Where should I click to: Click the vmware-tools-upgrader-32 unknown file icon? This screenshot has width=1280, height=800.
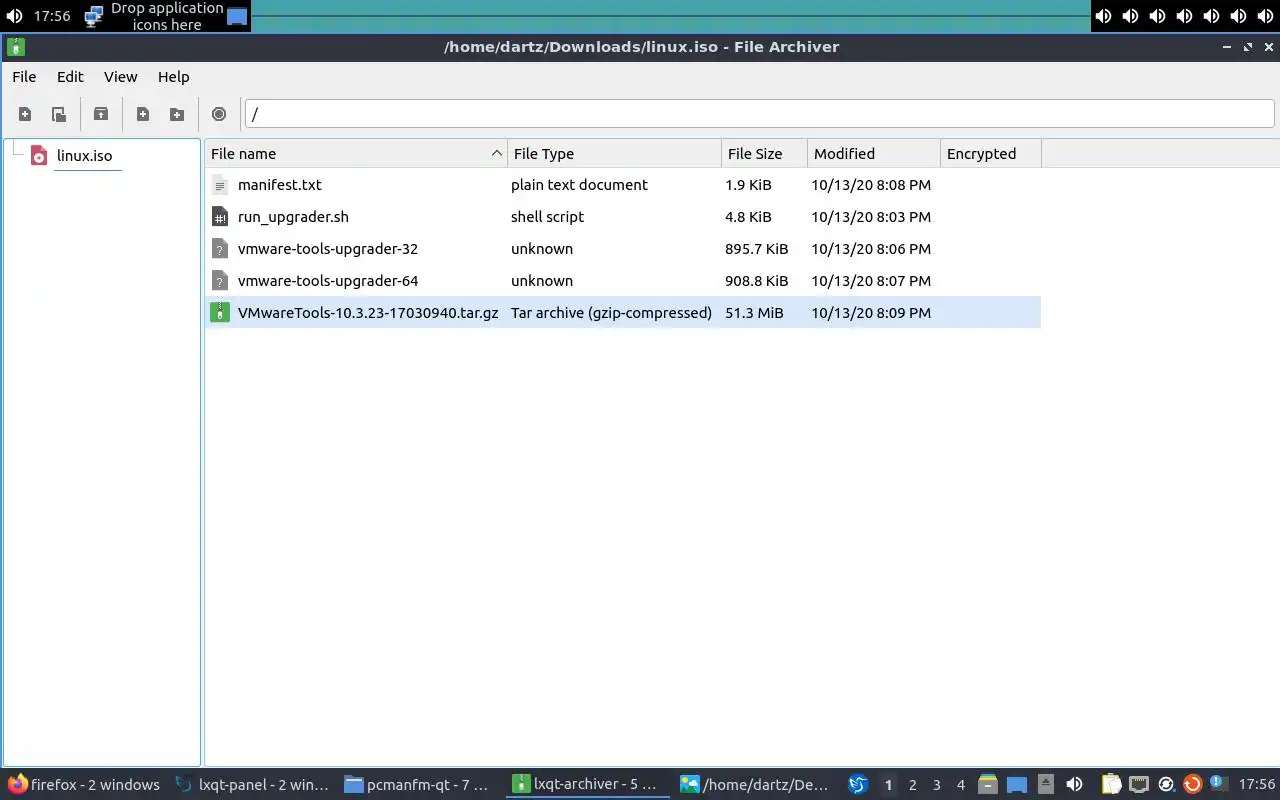coord(220,249)
